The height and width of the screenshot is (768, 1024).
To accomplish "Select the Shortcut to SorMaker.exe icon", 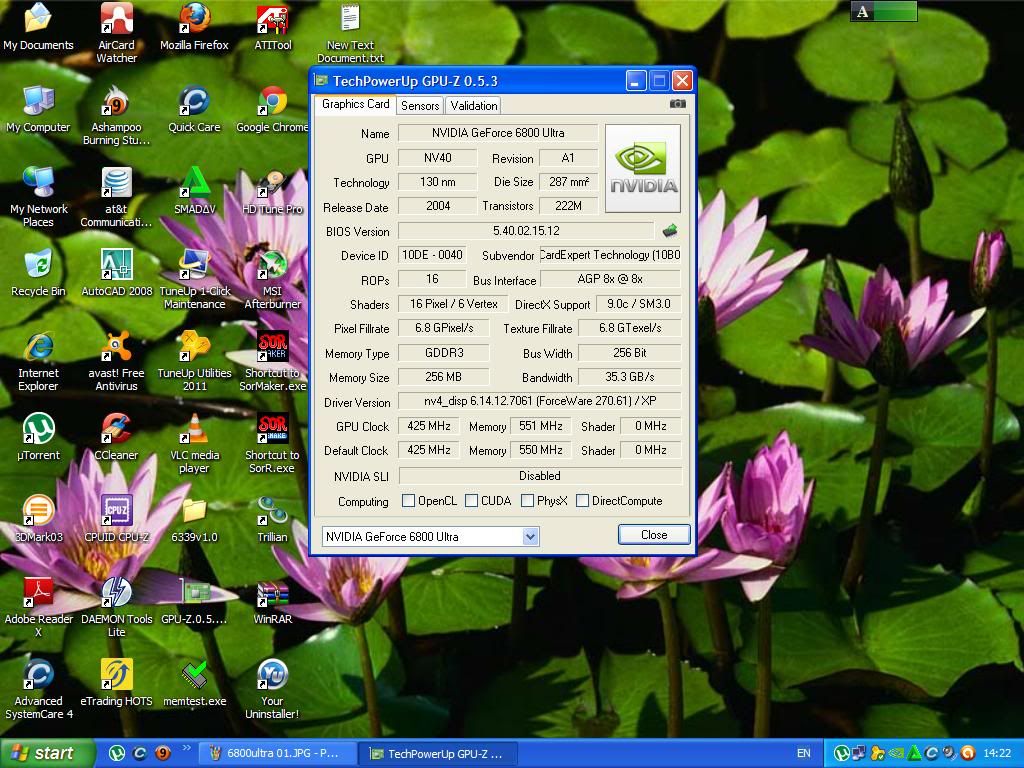I will click(x=272, y=362).
